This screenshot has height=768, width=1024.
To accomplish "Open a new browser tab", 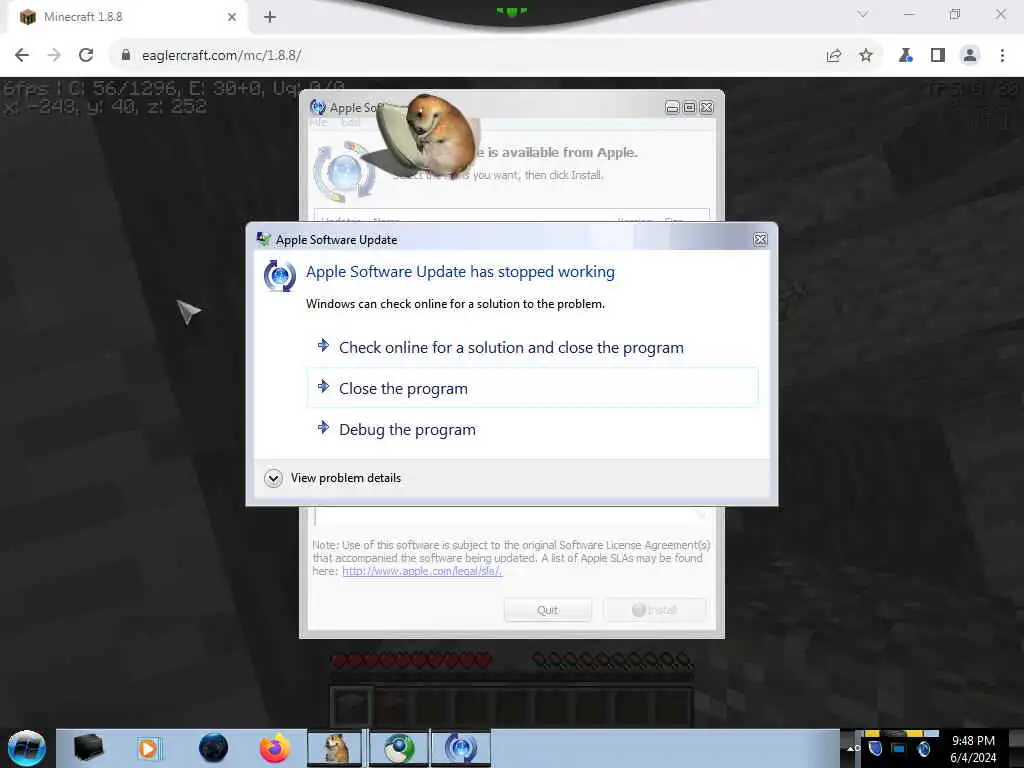I will 270,17.
